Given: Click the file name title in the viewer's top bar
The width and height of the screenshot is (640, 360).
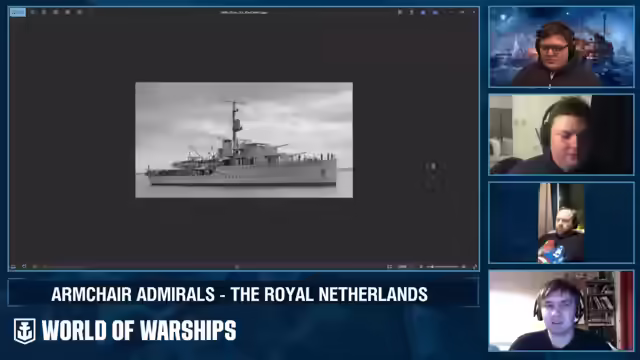Looking at the screenshot, I should tap(244, 12).
